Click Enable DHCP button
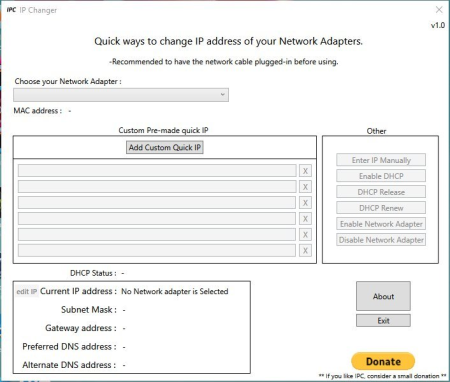 click(381, 176)
